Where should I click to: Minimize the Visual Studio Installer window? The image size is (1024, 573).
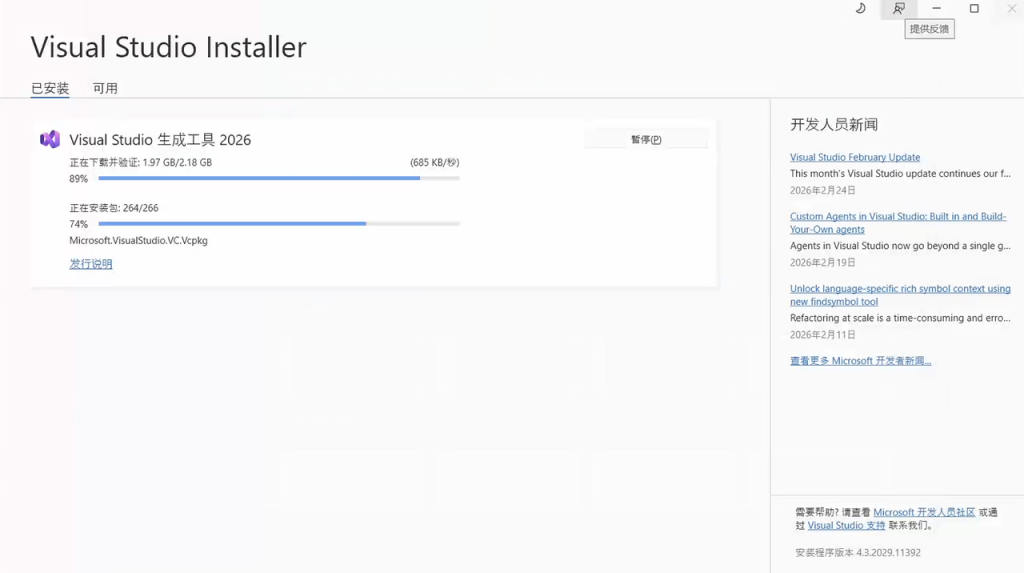point(937,9)
